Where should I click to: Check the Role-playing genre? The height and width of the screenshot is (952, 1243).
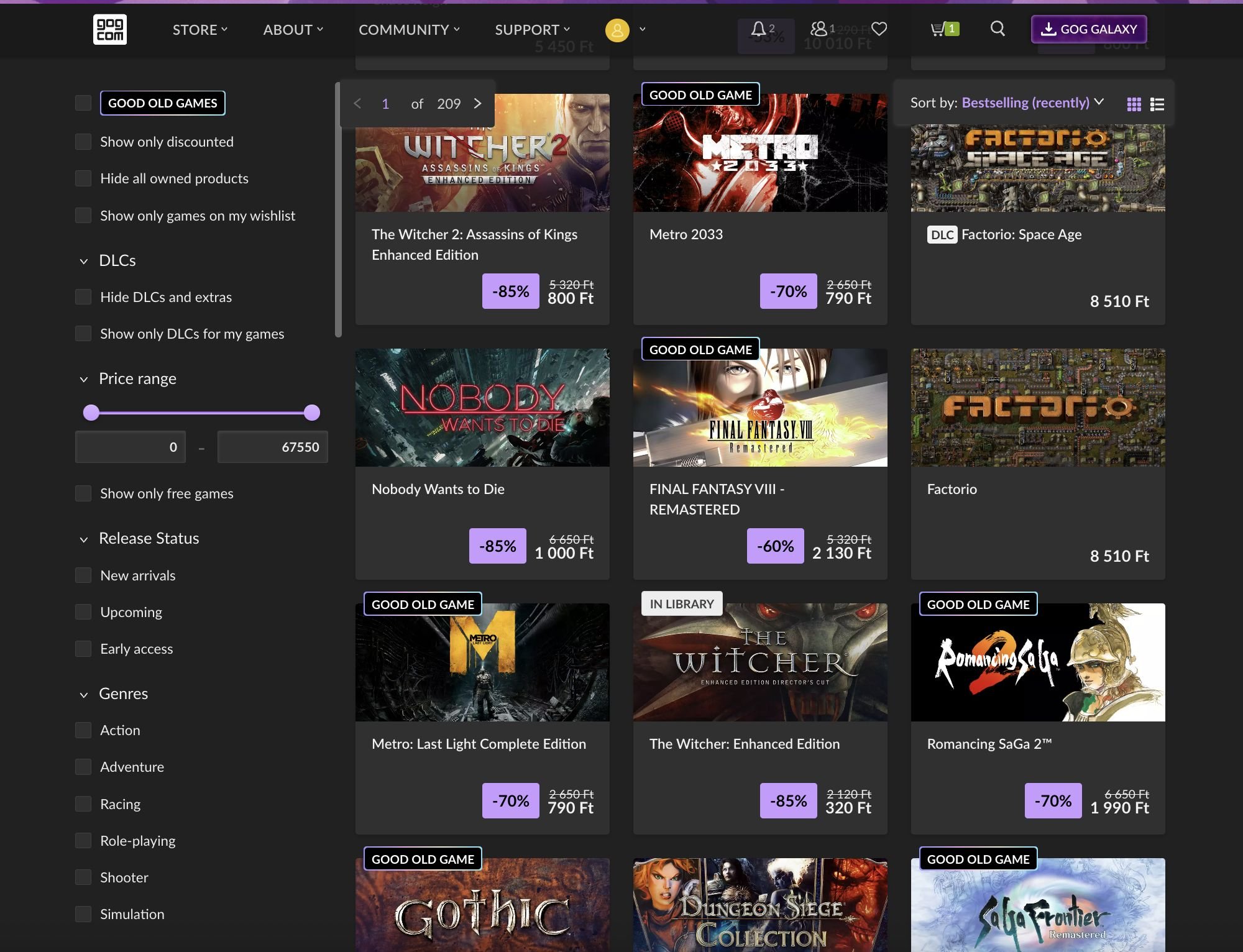[83, 841]
